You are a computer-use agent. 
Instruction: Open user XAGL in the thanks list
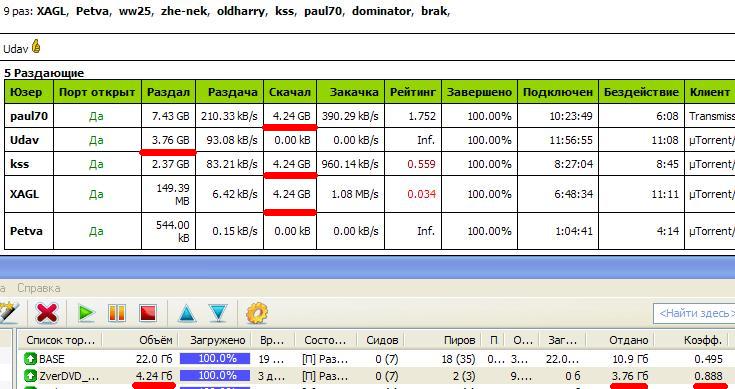[x=51, y=11]
